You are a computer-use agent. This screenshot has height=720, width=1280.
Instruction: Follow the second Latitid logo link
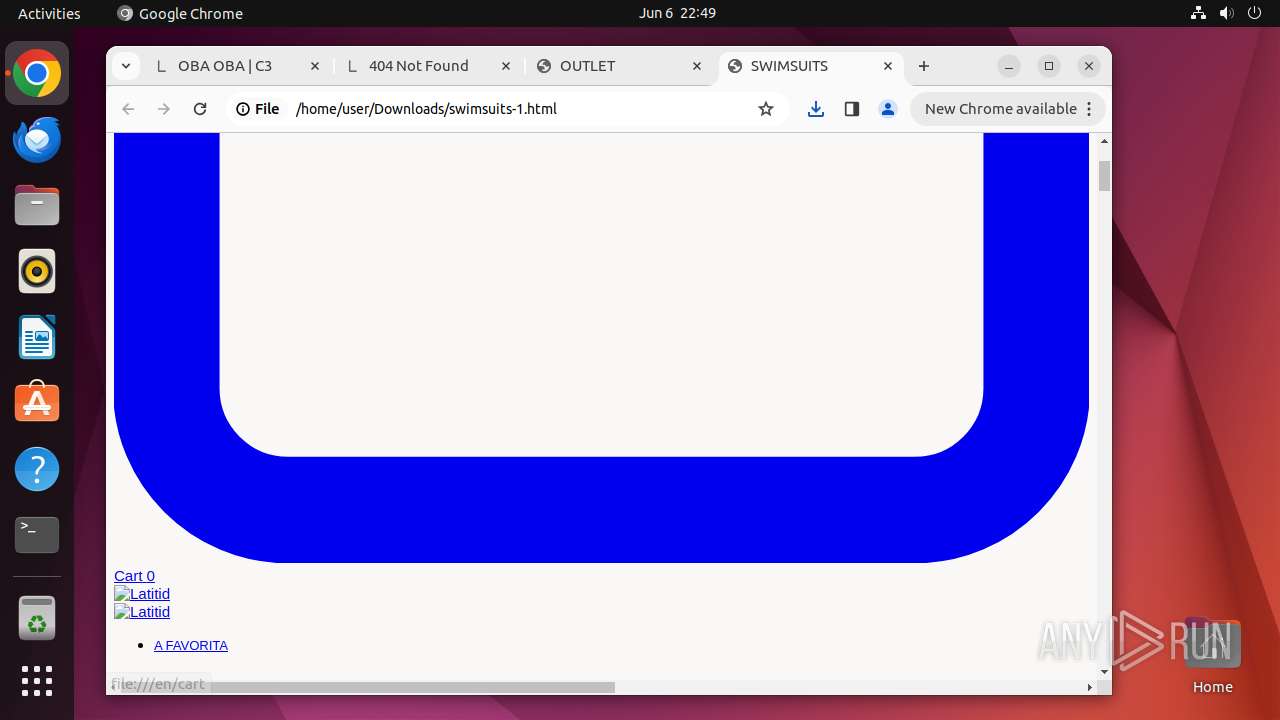[x=142, y=612]
